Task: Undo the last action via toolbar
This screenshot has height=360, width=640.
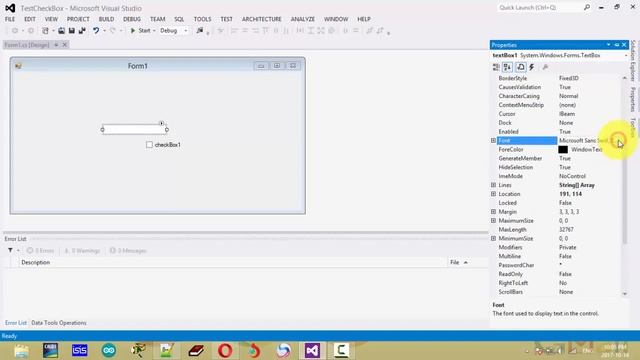Action: pos(96,31)
